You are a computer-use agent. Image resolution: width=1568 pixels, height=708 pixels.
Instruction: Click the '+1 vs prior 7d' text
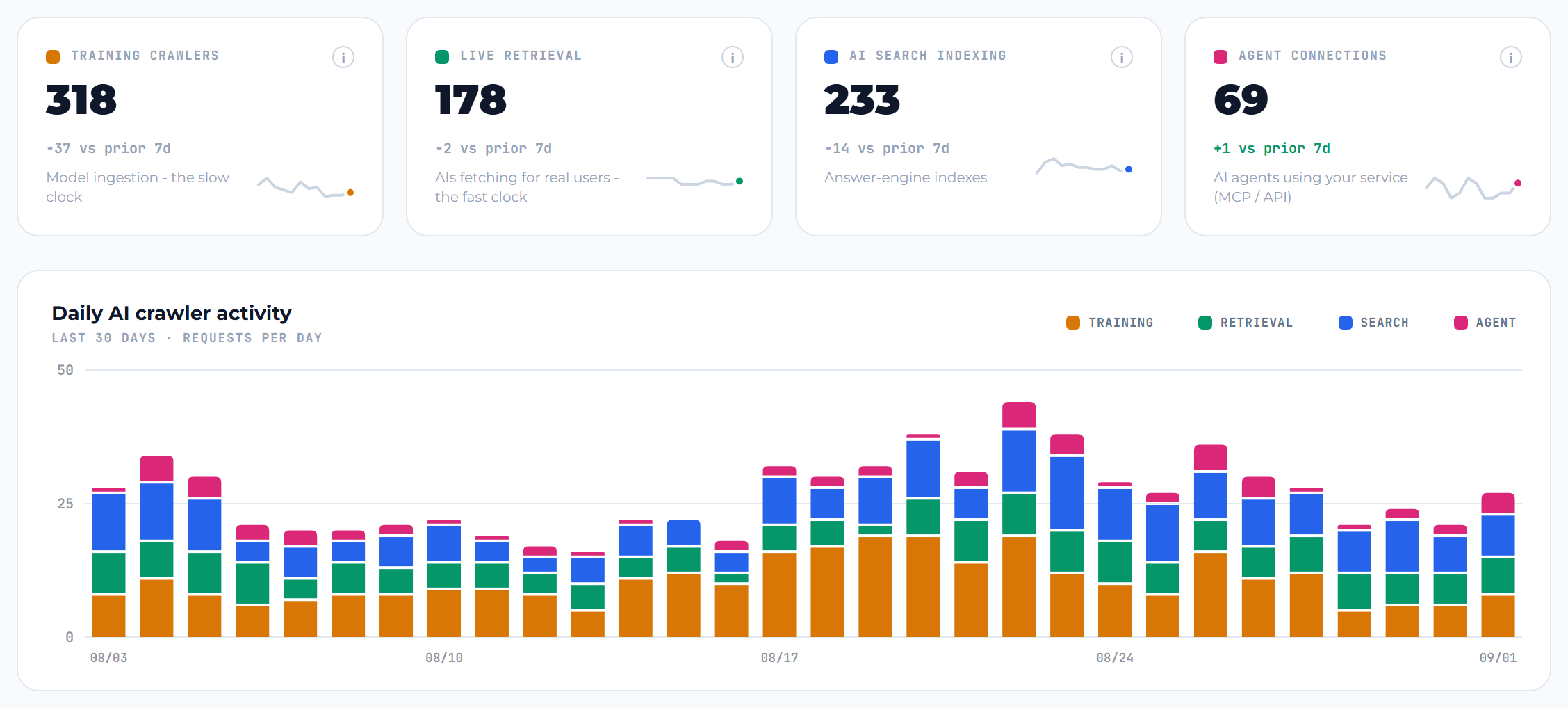pos(1272,148)
